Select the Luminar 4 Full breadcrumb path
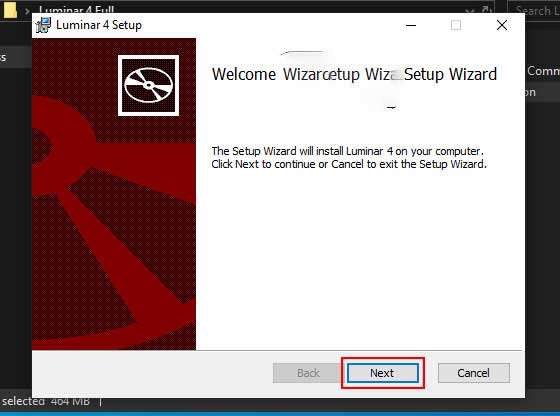This screenshot has width=560, height=416. coord(76,10)
